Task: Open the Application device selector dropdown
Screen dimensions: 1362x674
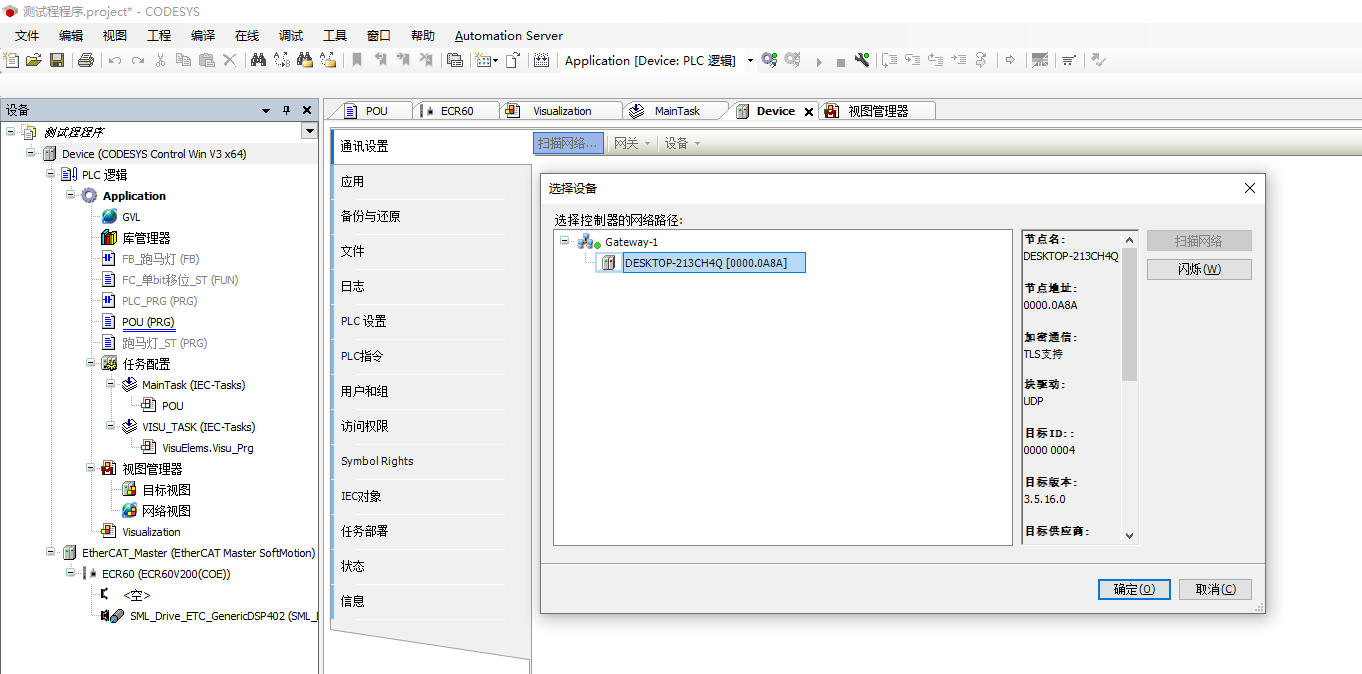Action: (750, 60)
